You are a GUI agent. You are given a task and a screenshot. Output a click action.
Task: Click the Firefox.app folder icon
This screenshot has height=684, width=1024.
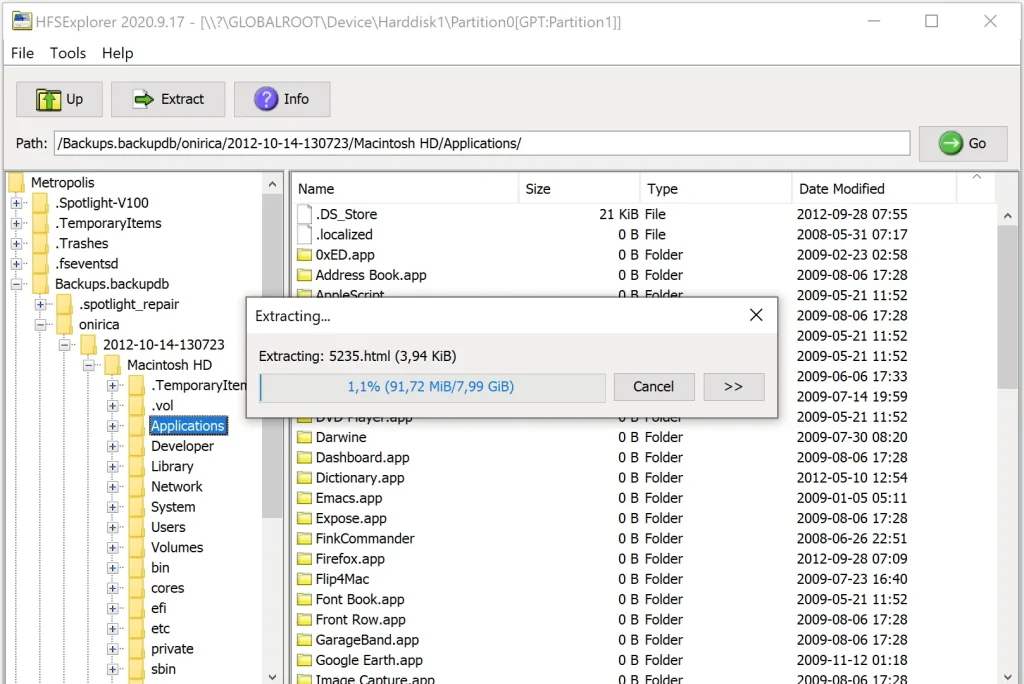point(305,559)
